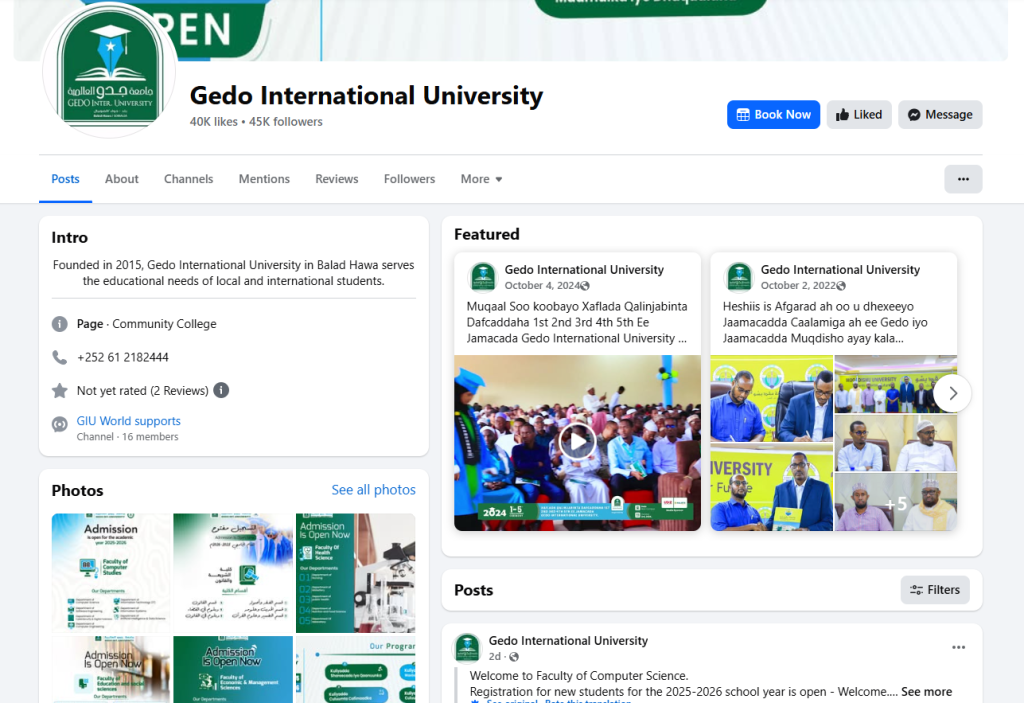Toggle the Liked button for the page
Screen dimensions: 1024x703
click(858, 115)
